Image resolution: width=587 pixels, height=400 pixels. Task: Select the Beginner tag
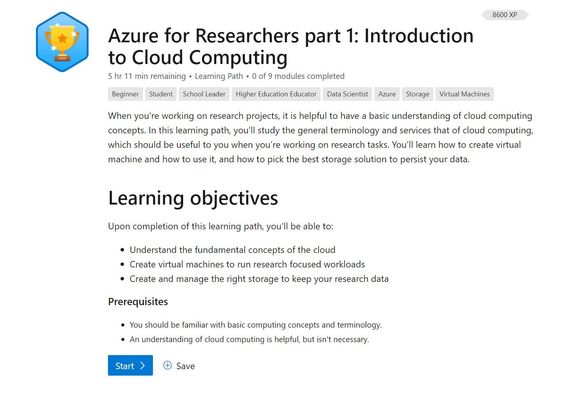(x=125, y=94)
